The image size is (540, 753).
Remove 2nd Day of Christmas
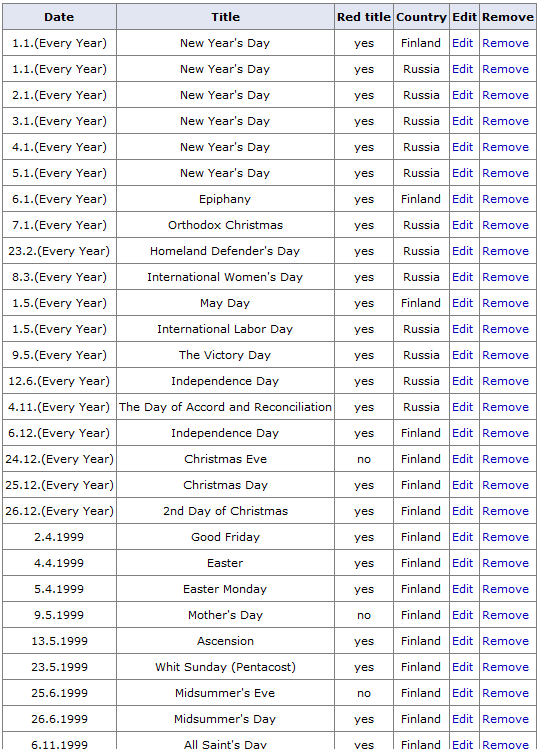(x=505, y=511)
